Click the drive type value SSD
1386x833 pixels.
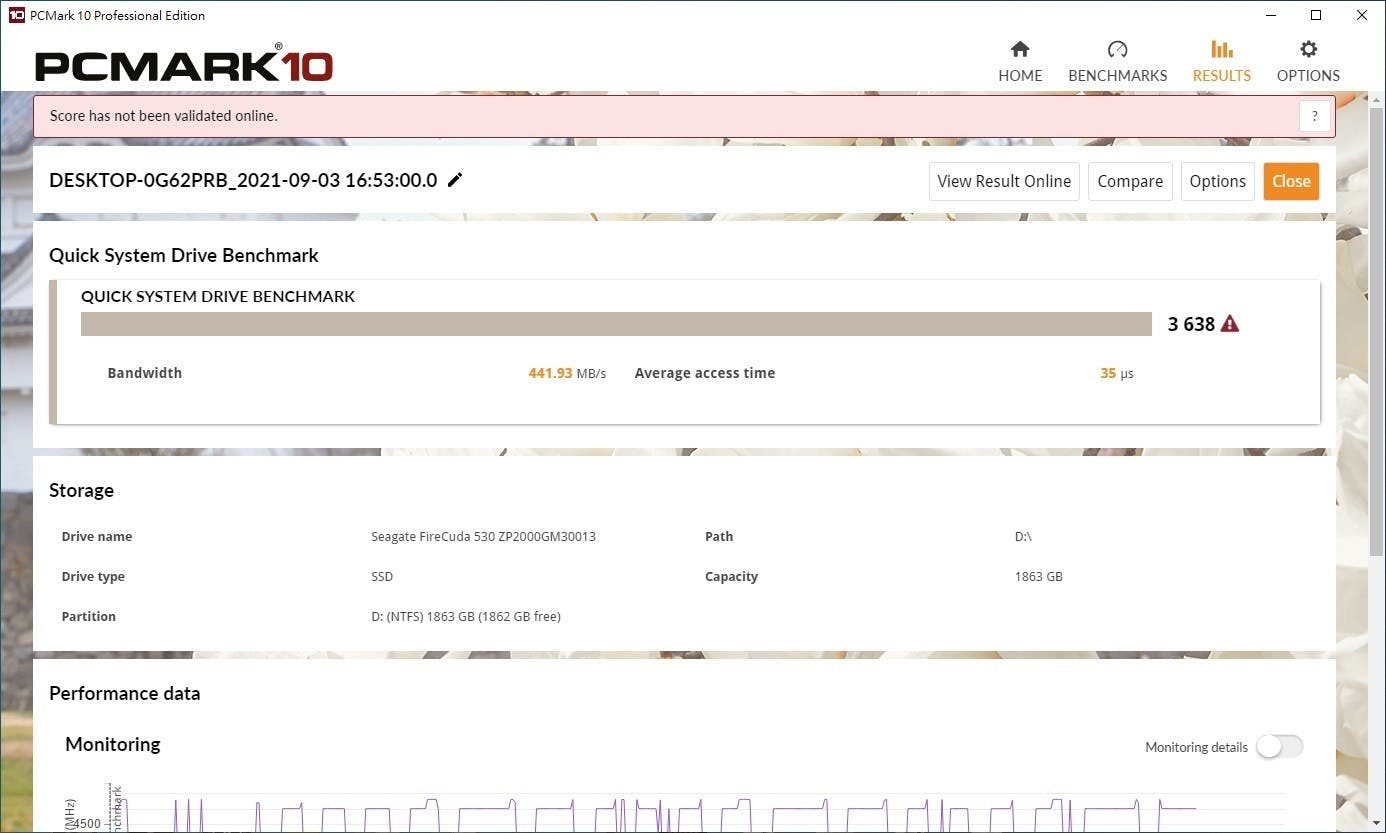pos(382,577)
